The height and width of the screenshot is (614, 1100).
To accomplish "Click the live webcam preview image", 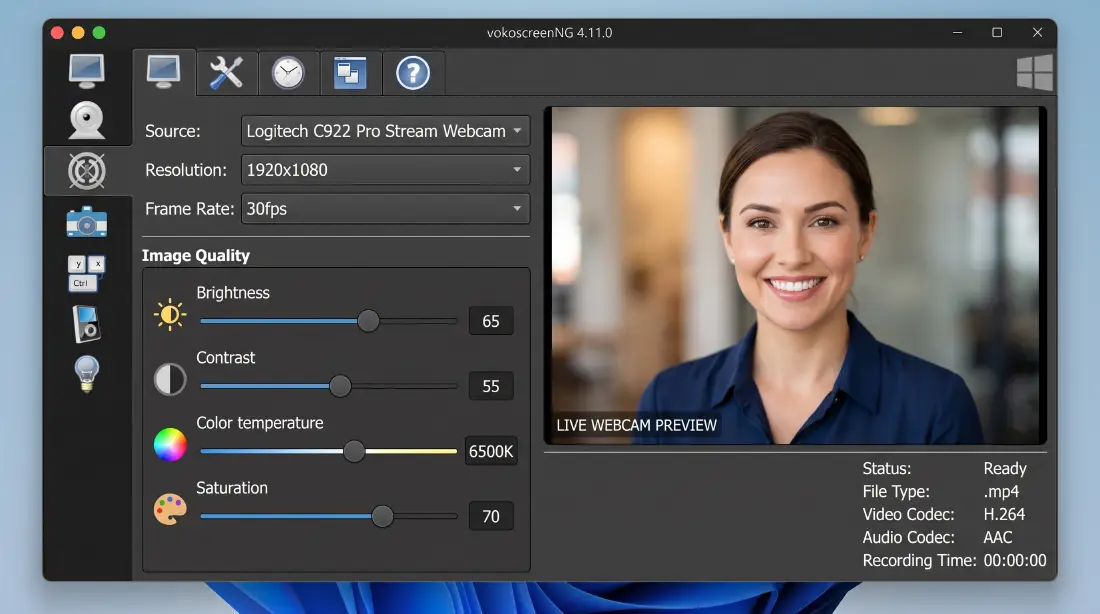I will 796,275.
